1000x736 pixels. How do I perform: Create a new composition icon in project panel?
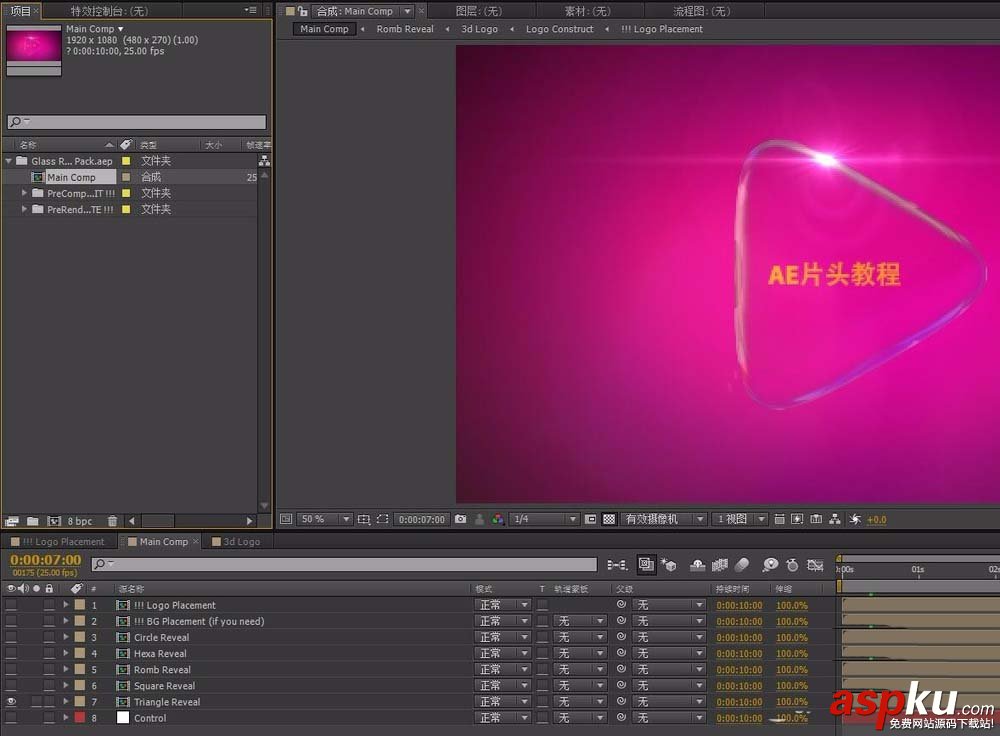pos(54,521)
